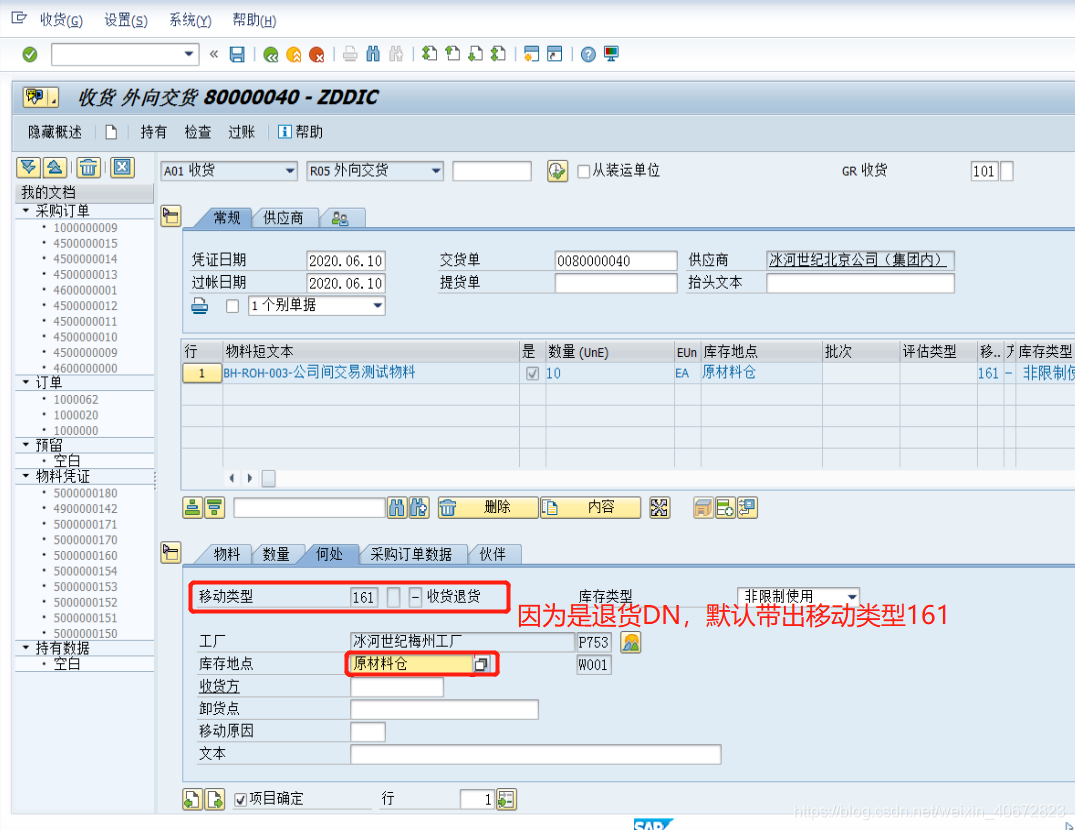The height and width of the screenshot is (830, 1075).
Task: Switch to the 供应商 header tab
Action: click(x=283, y=218)
